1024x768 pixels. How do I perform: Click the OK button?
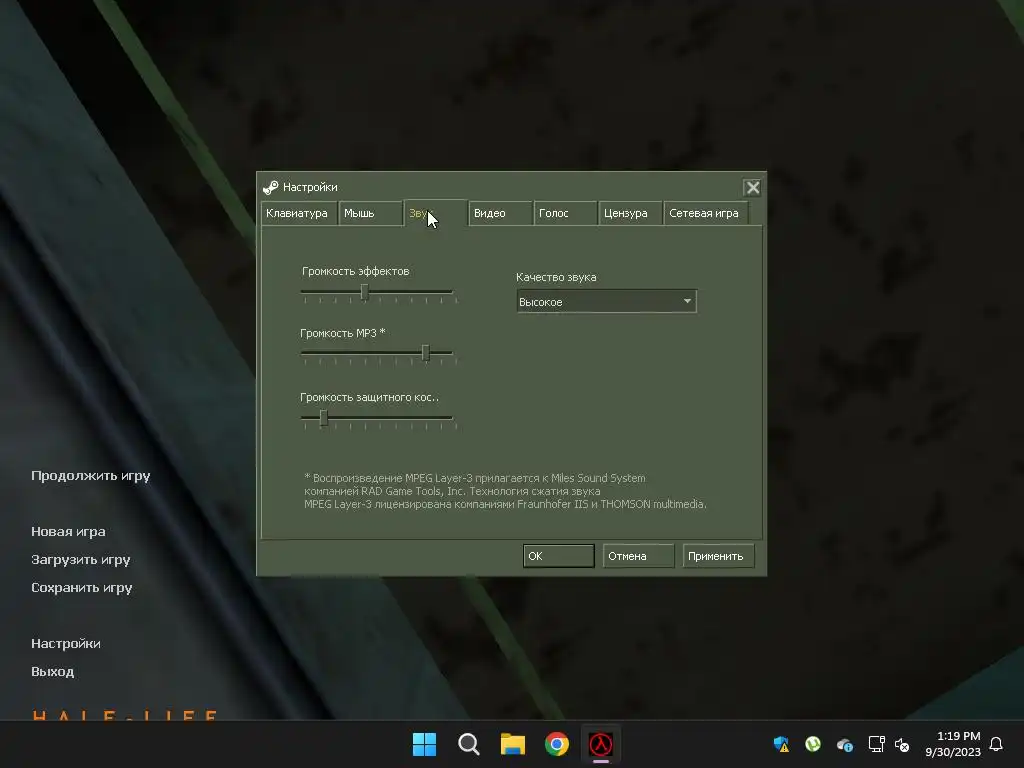coord(558,556)
